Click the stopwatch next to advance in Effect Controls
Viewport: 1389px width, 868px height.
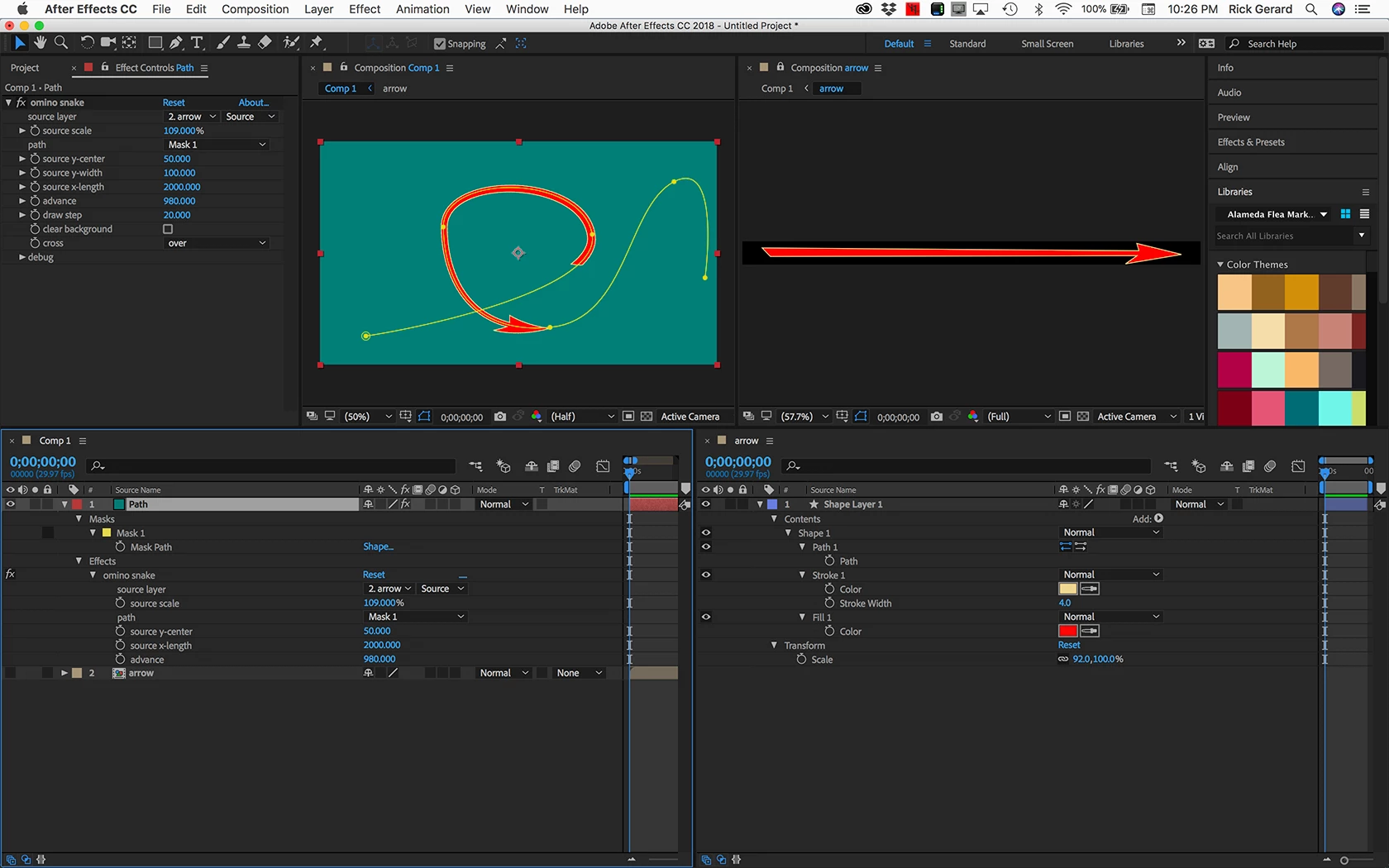[x=35, y=201]
